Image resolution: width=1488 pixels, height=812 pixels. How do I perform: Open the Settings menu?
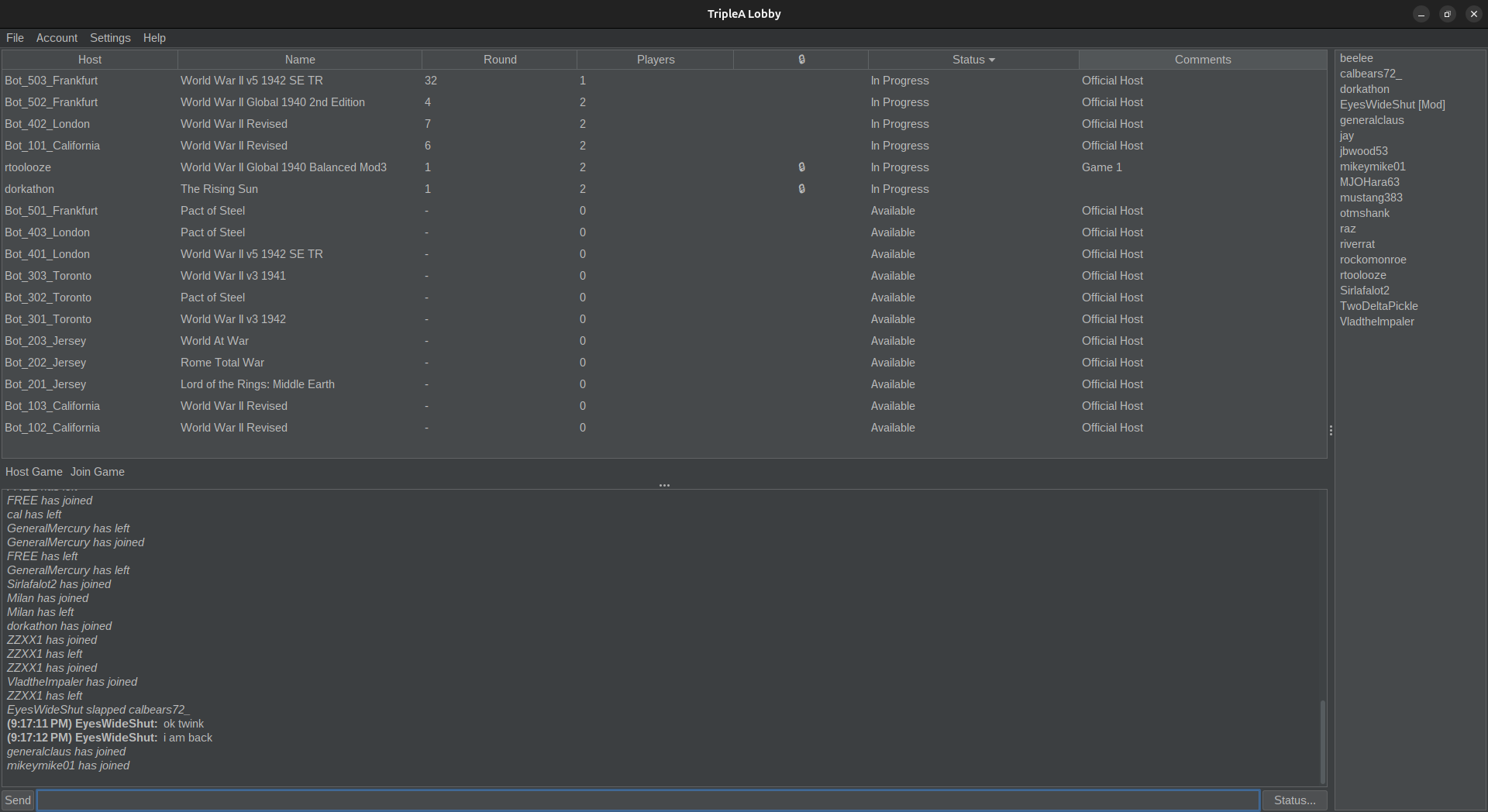pyautogui.click(x=110, y=38)
